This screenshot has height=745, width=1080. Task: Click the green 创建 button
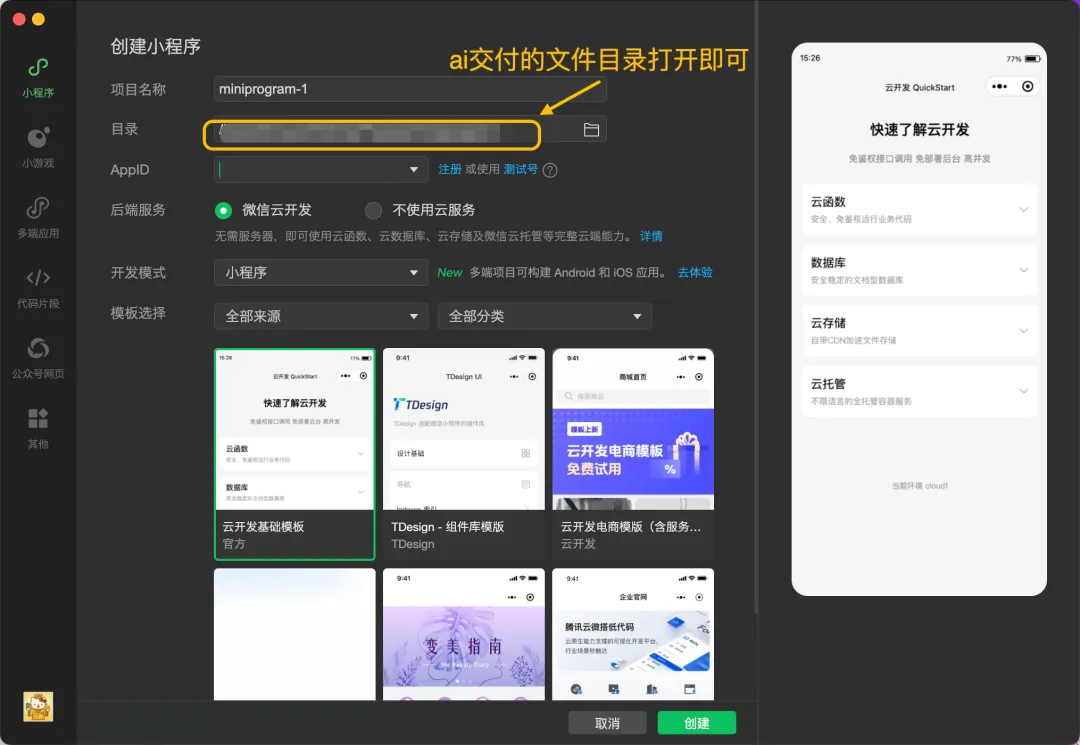[x=697, y=723]
